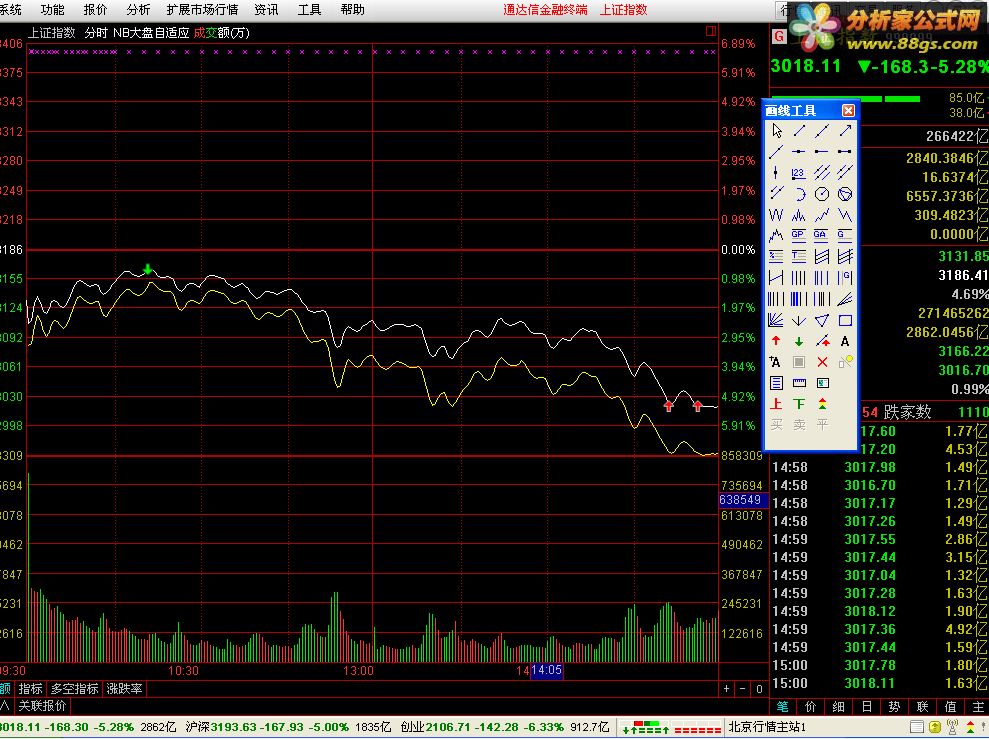The image size is (989, 739).
Task: Select the circle drawing tool
Action: click(x=822, y=194)
